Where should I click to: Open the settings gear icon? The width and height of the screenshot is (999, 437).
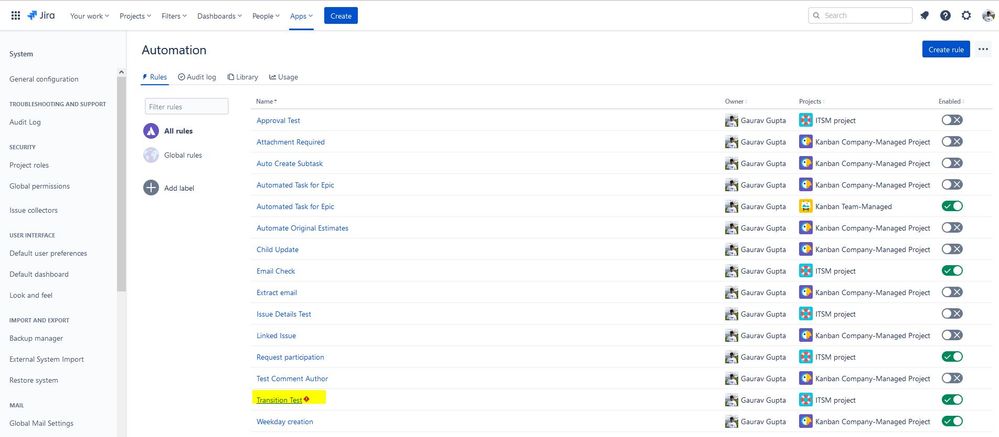pos(967,16)
